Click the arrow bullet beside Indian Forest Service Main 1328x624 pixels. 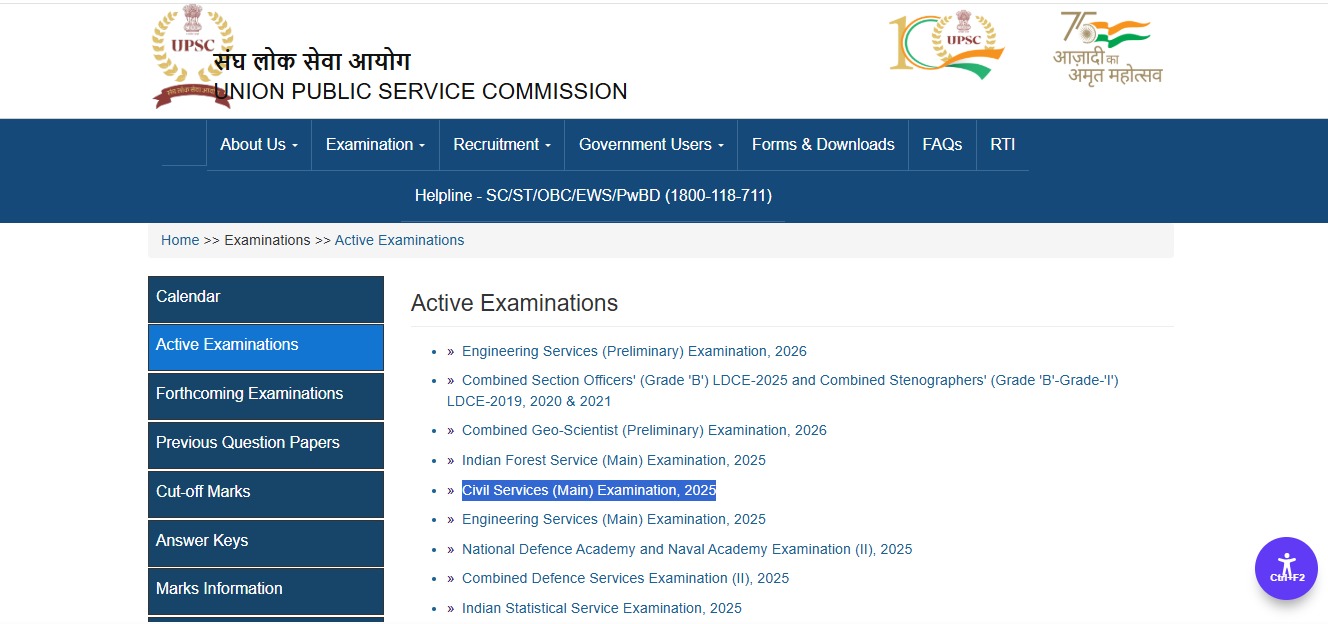(x=448, y=460)
